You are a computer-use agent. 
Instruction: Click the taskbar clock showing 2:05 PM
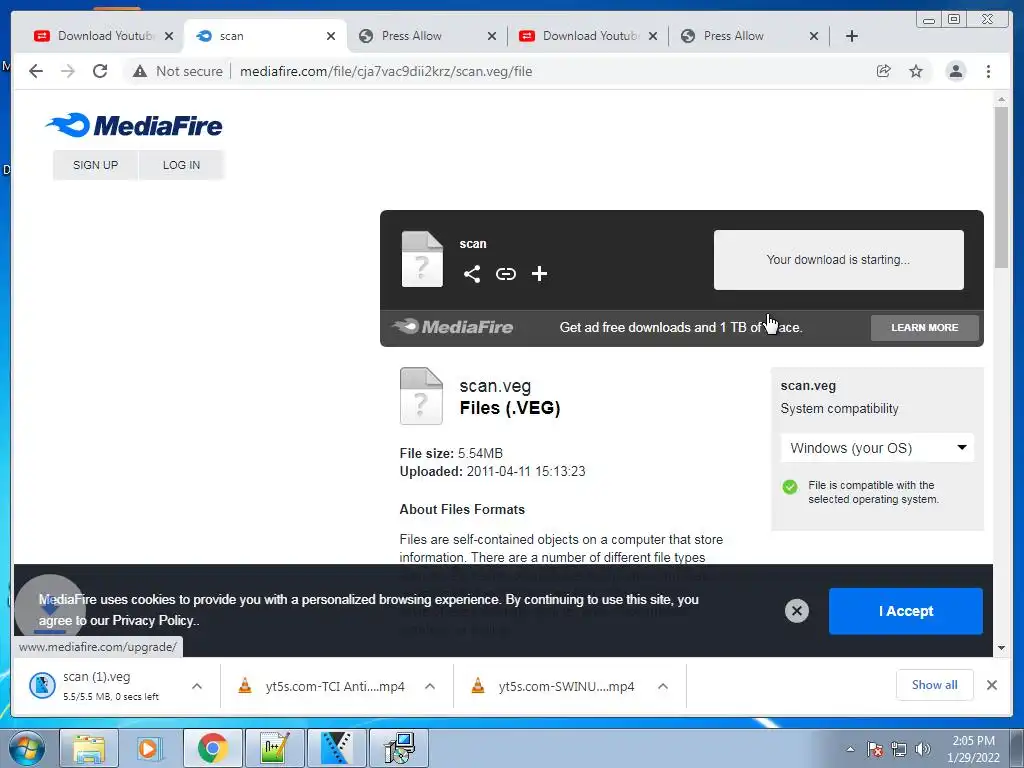pyautogui.click(x=973, y=749)
